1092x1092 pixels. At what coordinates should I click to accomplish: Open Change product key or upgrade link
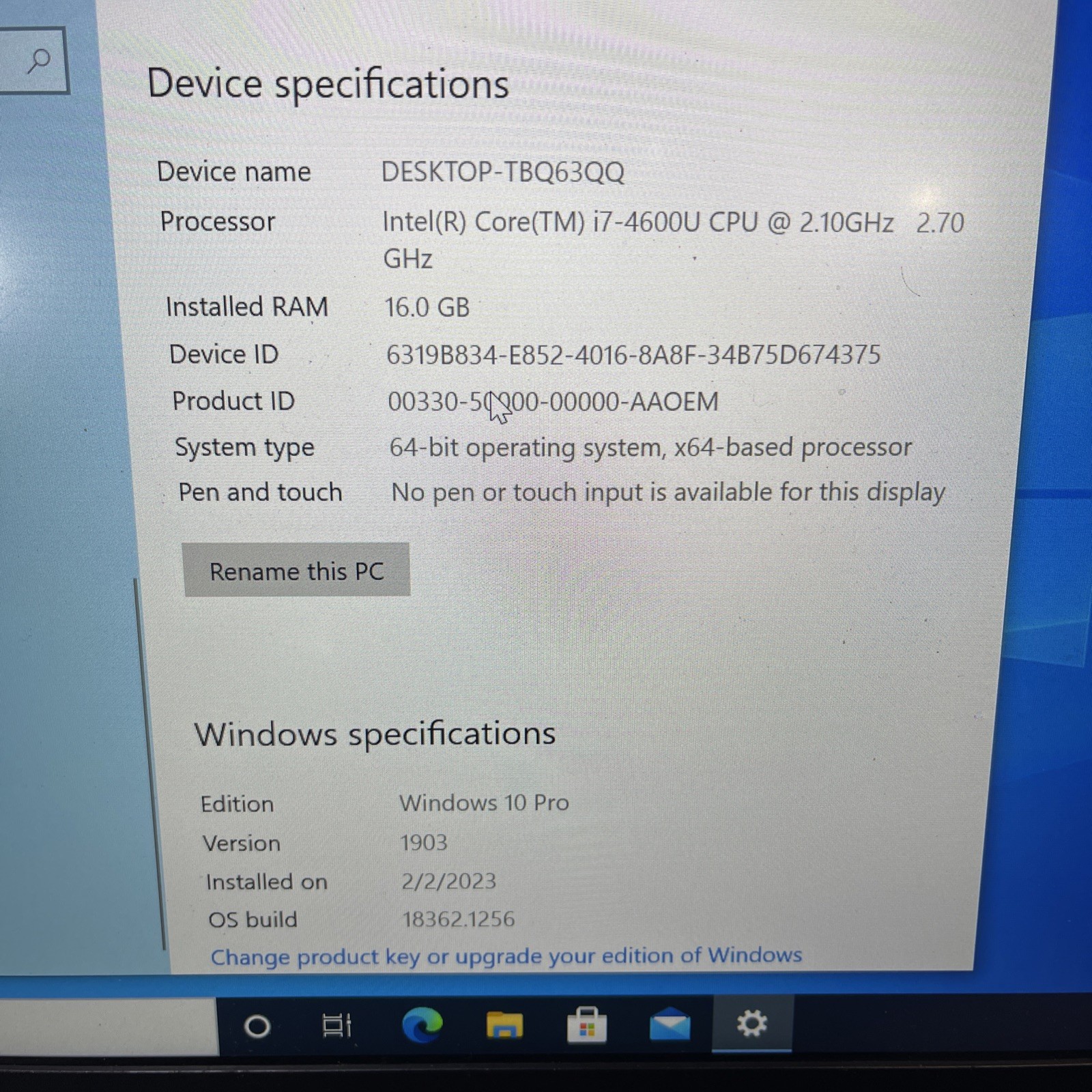(506, 955)
